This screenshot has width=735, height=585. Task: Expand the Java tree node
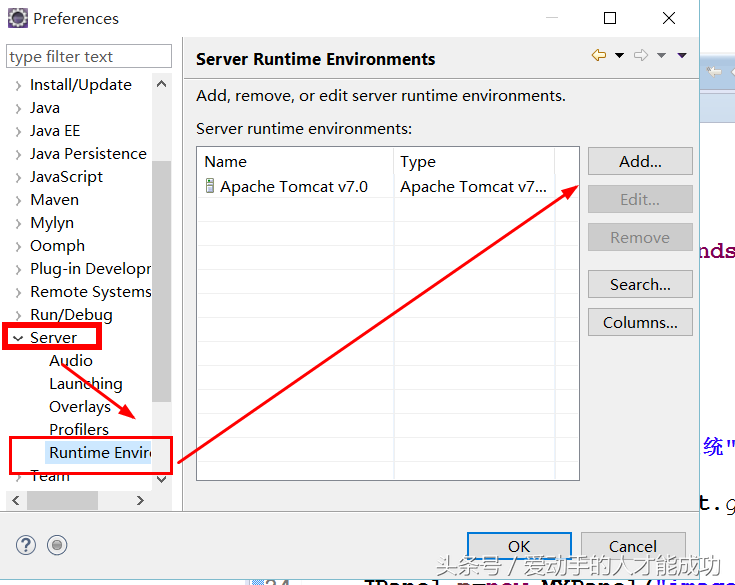pyautogui.click(x=18, y=108)
